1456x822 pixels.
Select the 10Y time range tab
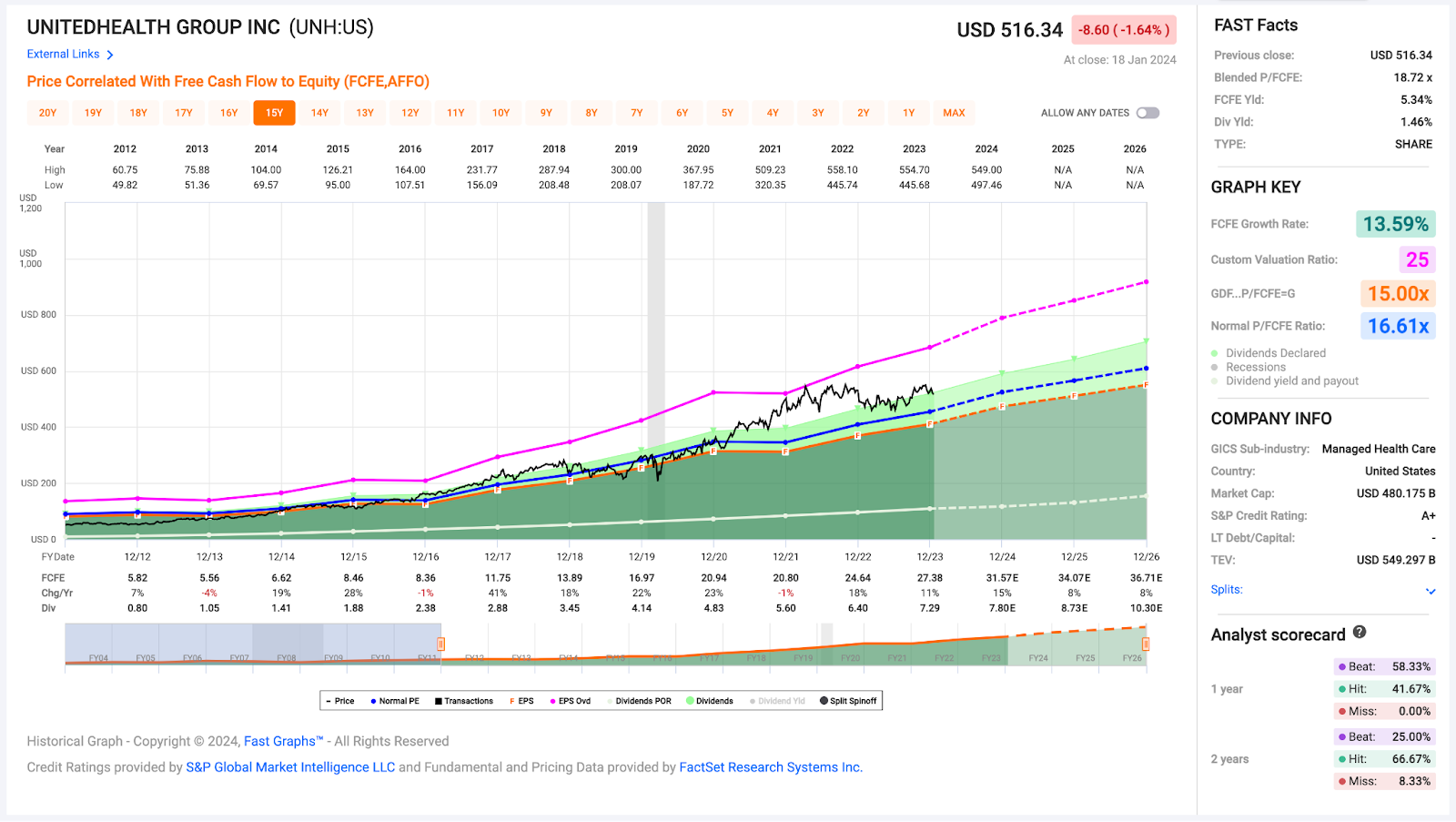[x=500, y=113]
